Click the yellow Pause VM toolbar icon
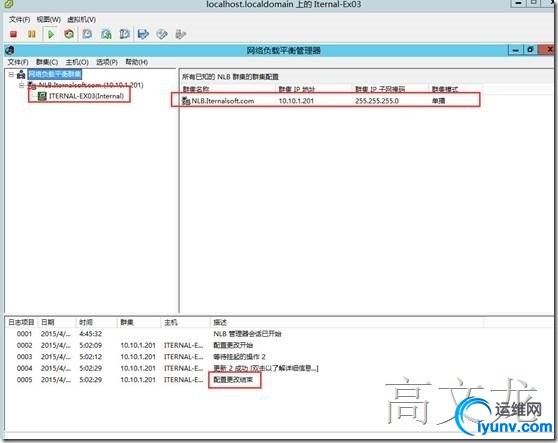 [x=32, y=34]
